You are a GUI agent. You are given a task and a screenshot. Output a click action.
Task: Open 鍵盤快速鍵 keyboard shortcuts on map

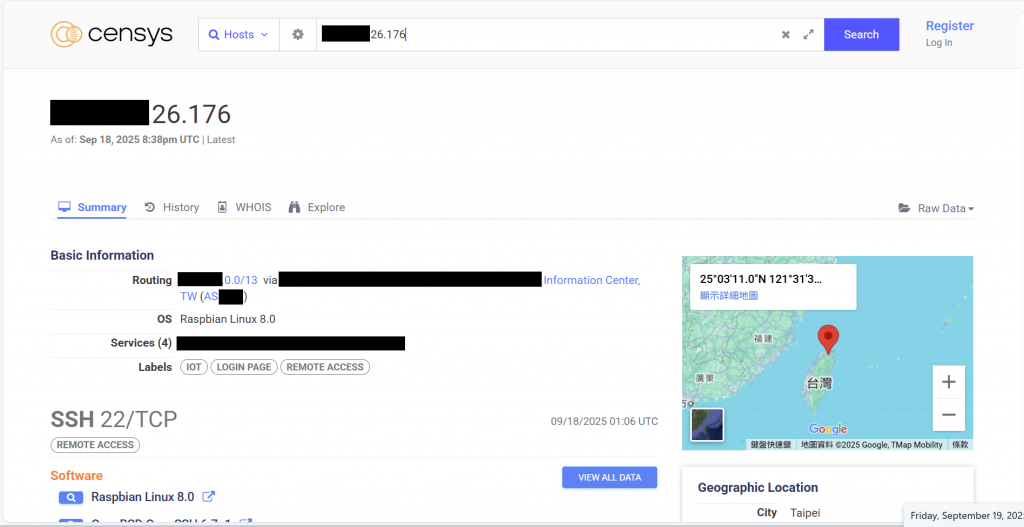coord(771,445)
